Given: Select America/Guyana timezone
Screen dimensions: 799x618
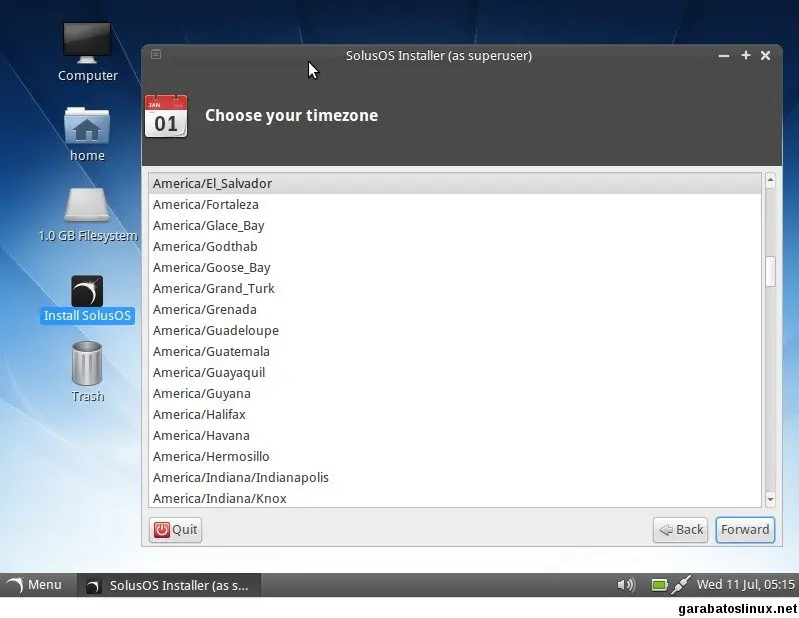Looking at the screenshot, I should click(455, 393).
